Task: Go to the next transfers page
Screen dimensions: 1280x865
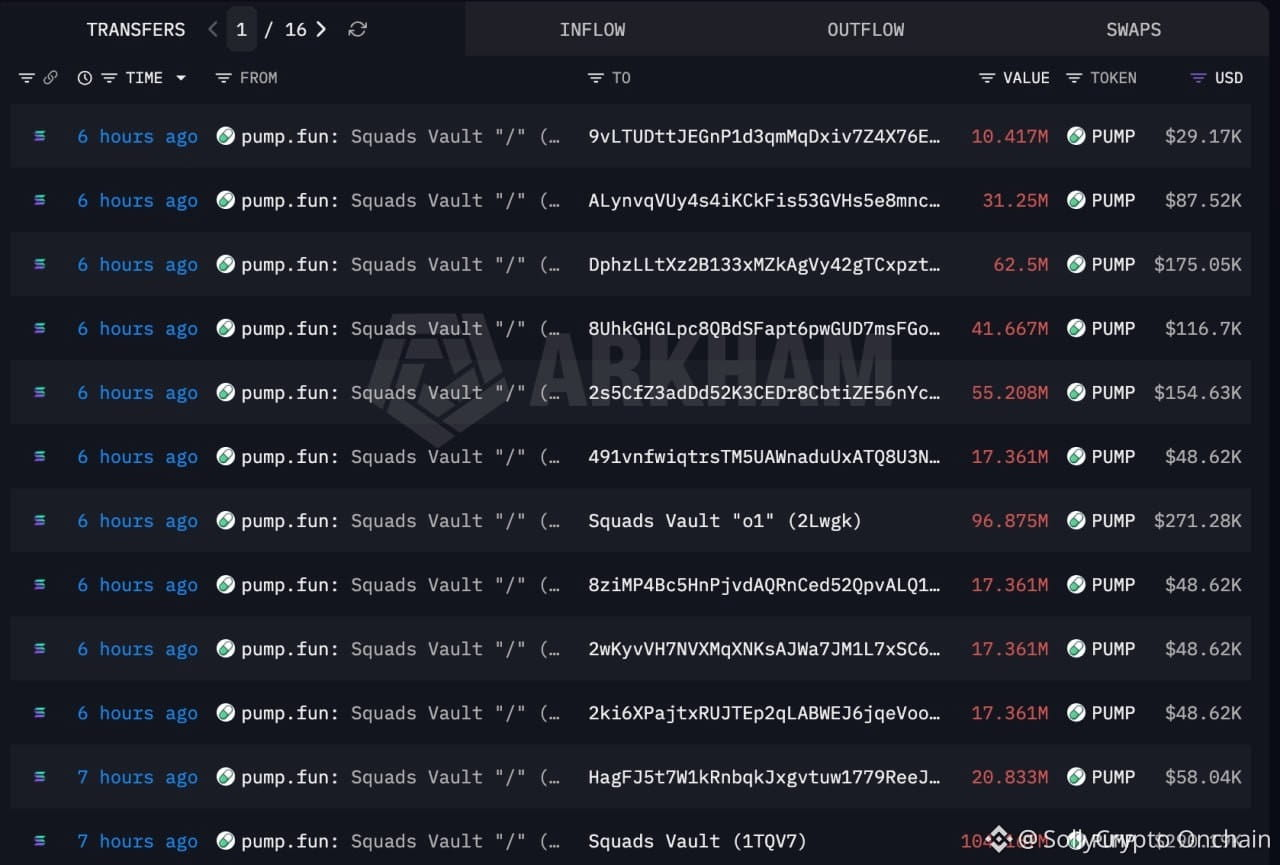Action: pos(321,30)
